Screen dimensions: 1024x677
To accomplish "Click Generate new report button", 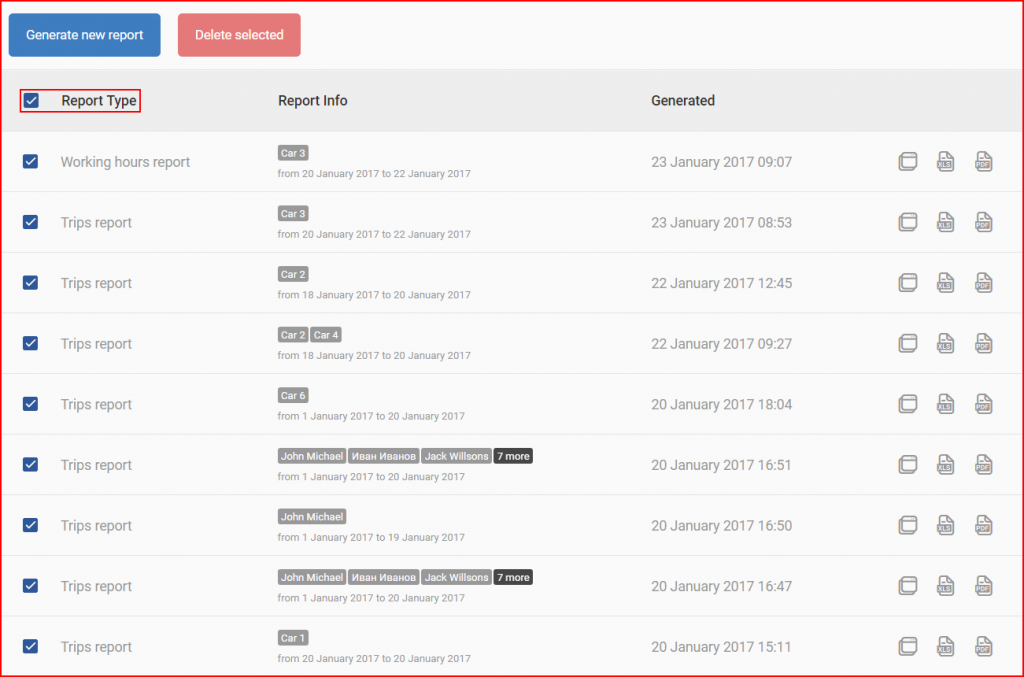I will [84, 35].
